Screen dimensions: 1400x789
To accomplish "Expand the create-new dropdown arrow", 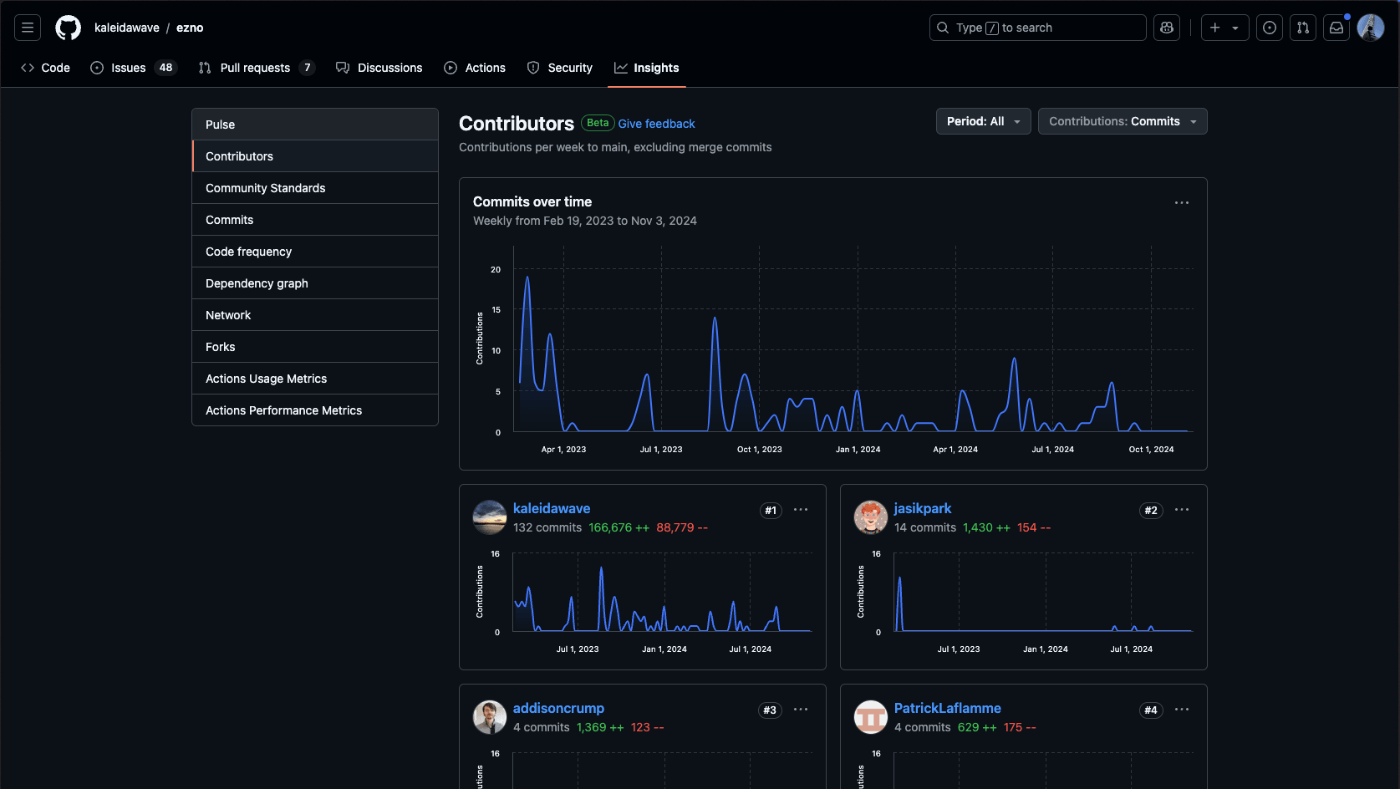I will pyautogui.click(x=1236, y=28).
